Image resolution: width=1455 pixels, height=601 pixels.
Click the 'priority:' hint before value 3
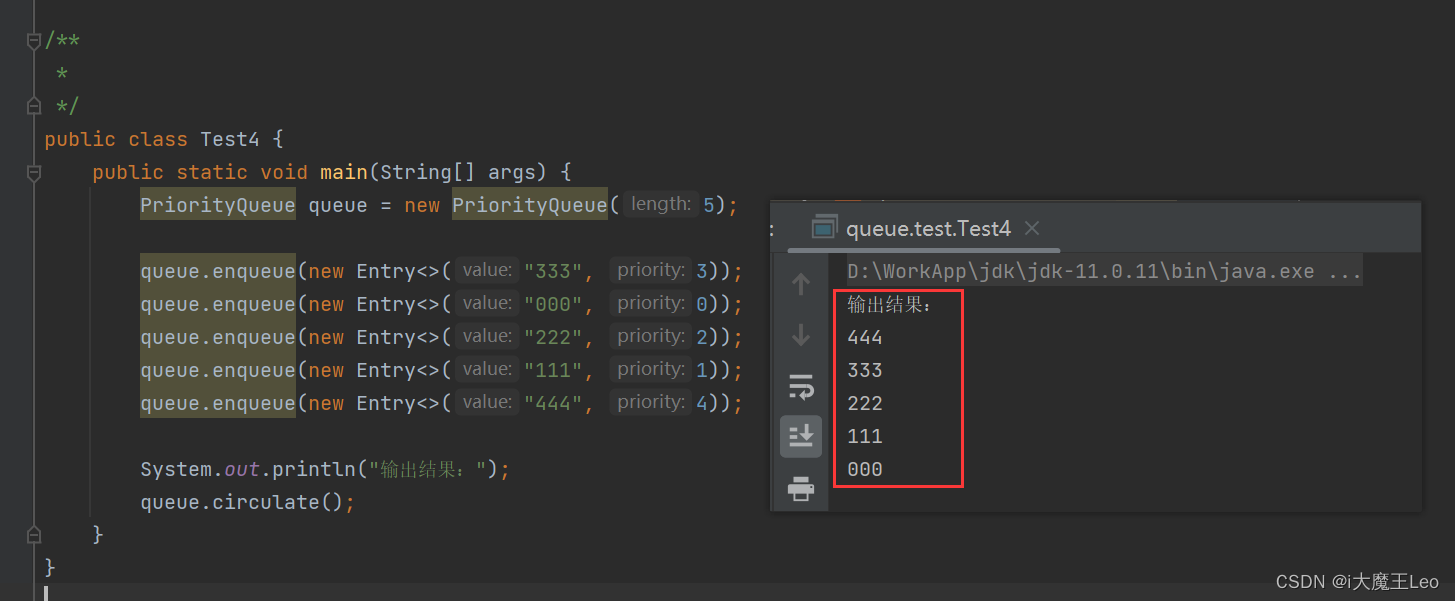(651, 270)
